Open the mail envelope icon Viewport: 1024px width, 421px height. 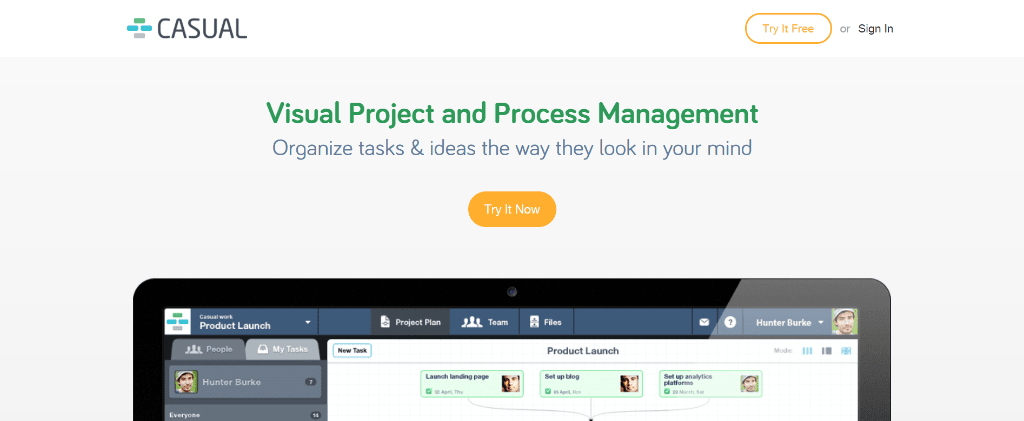coord(704,322)
